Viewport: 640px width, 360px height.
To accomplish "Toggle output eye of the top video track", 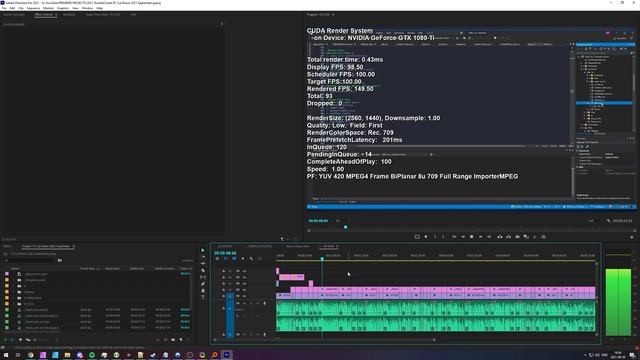I will click(244, 271).
